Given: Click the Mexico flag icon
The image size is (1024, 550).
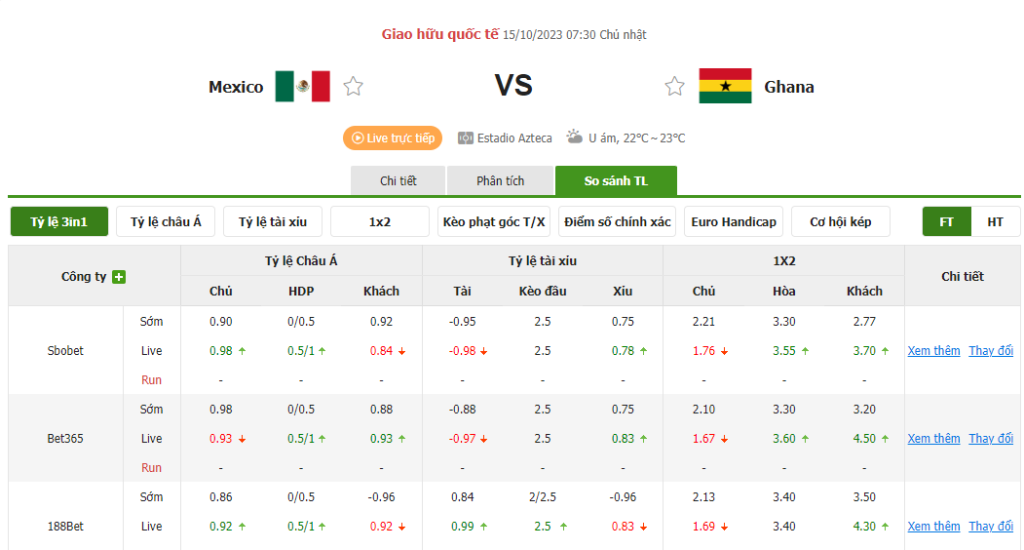Looking at the screenshot, I should tap(302, 86).
